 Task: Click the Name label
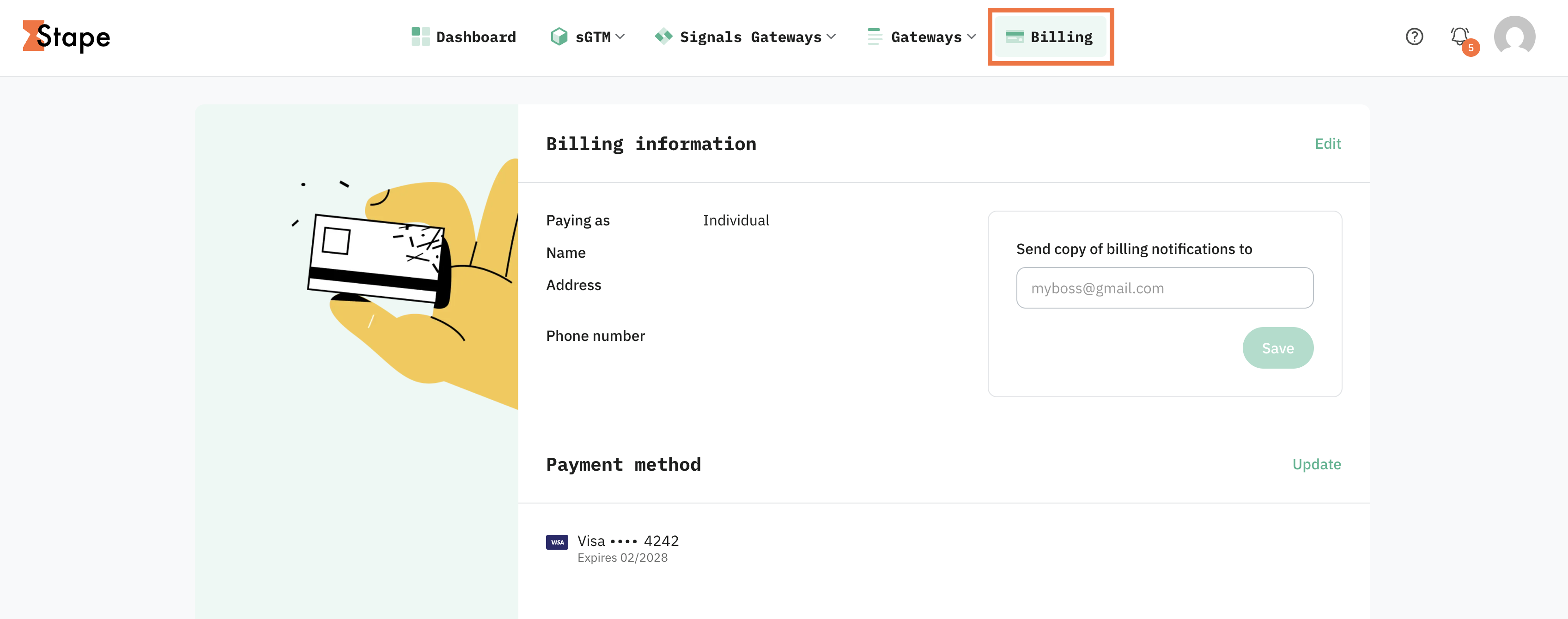coord(565,253)
